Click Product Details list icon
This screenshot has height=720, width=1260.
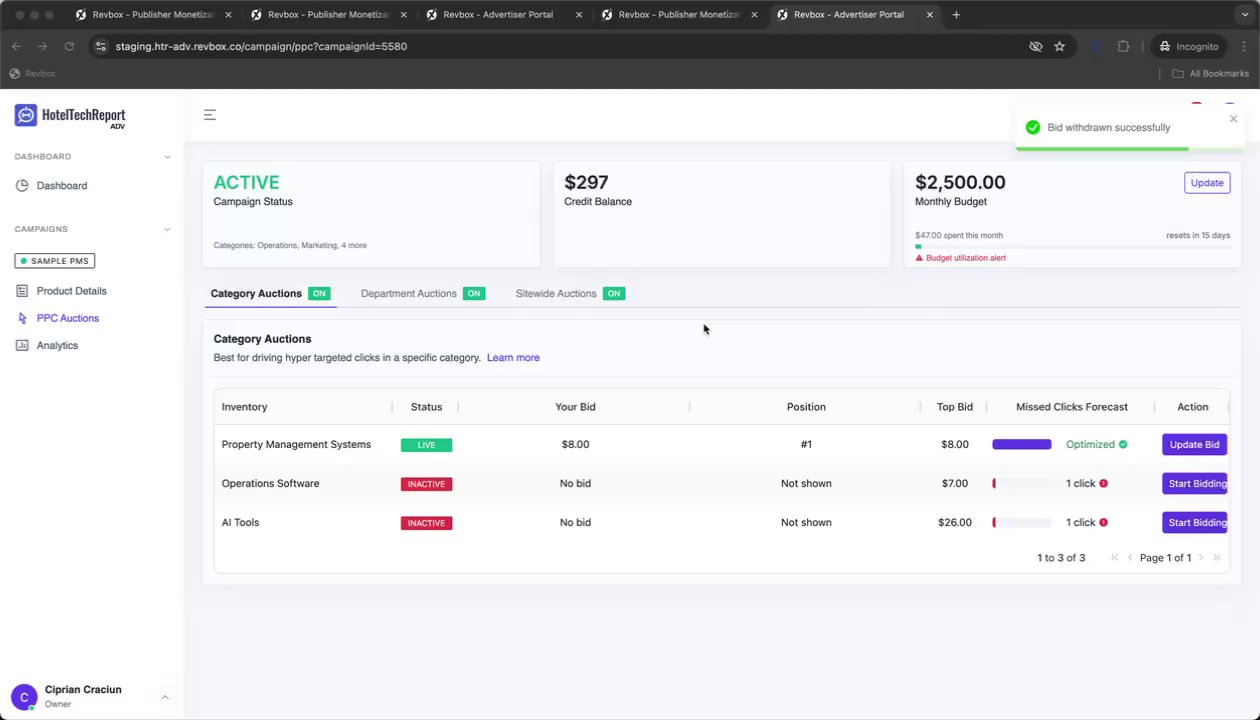(x=22, y=291)
